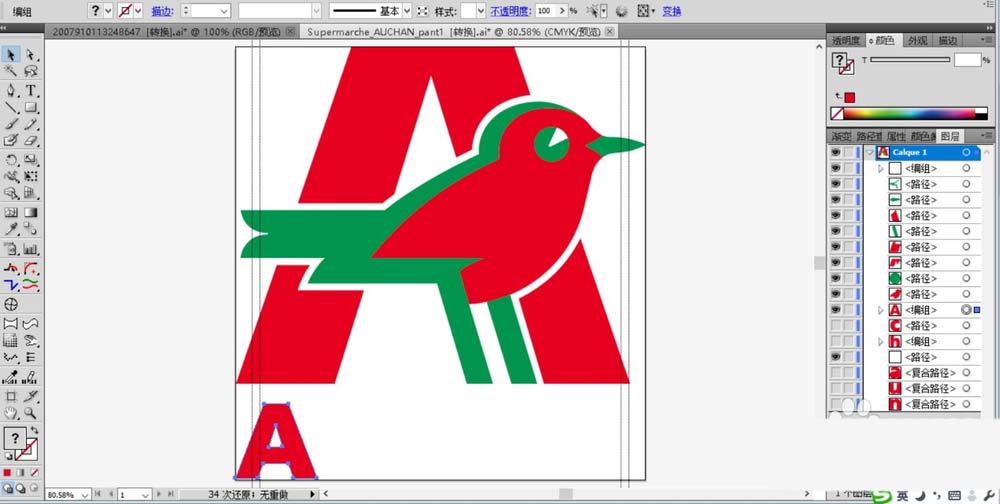Open the zoom level 80.58% dropdown
1000x504 pixels.
(x=83, y=494)
